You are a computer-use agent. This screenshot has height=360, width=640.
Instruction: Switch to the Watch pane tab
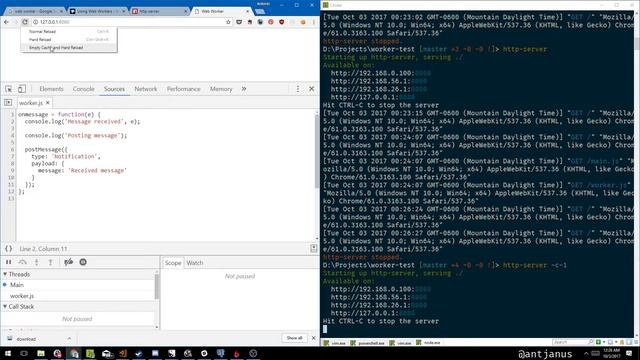(x=195, y=263)
